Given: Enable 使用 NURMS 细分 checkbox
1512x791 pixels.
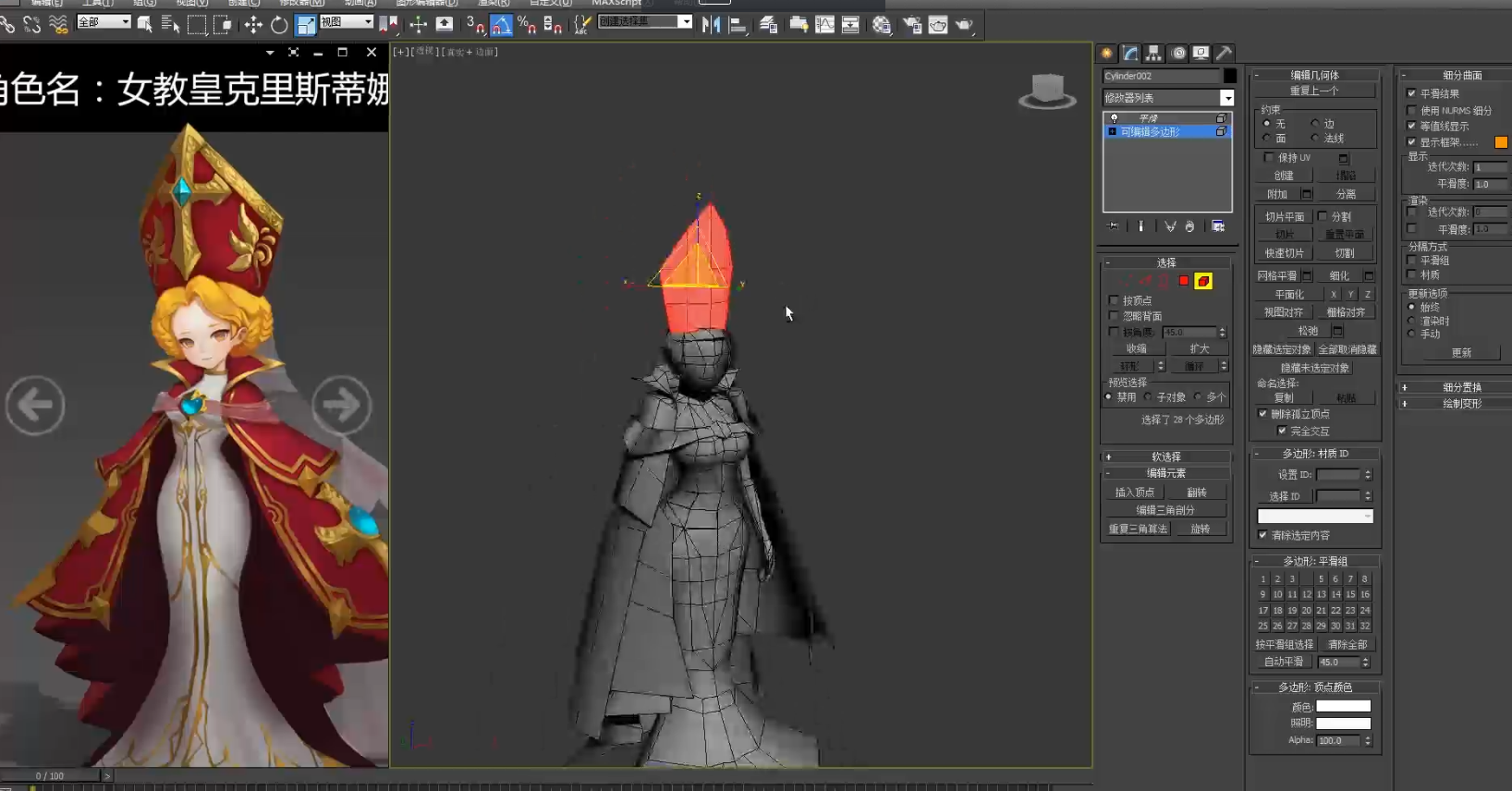Looking at the screenshot, I should 1411,110.
